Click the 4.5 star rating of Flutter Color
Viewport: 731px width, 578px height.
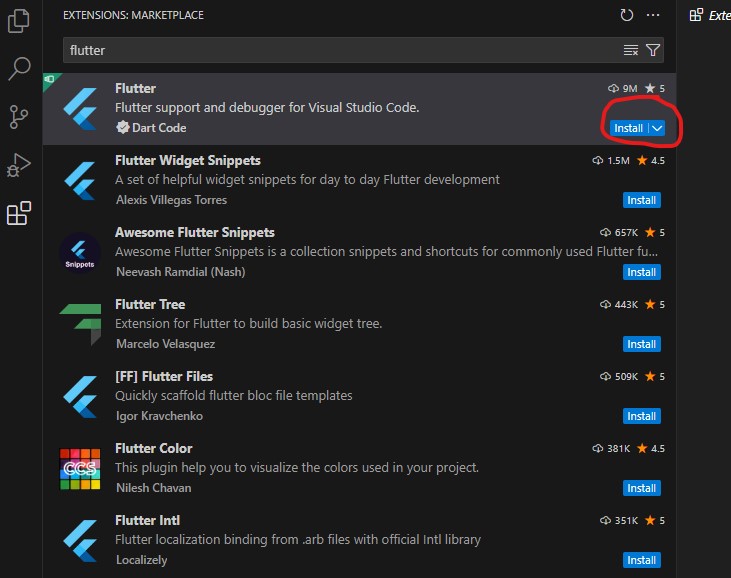tap(651, 448)
